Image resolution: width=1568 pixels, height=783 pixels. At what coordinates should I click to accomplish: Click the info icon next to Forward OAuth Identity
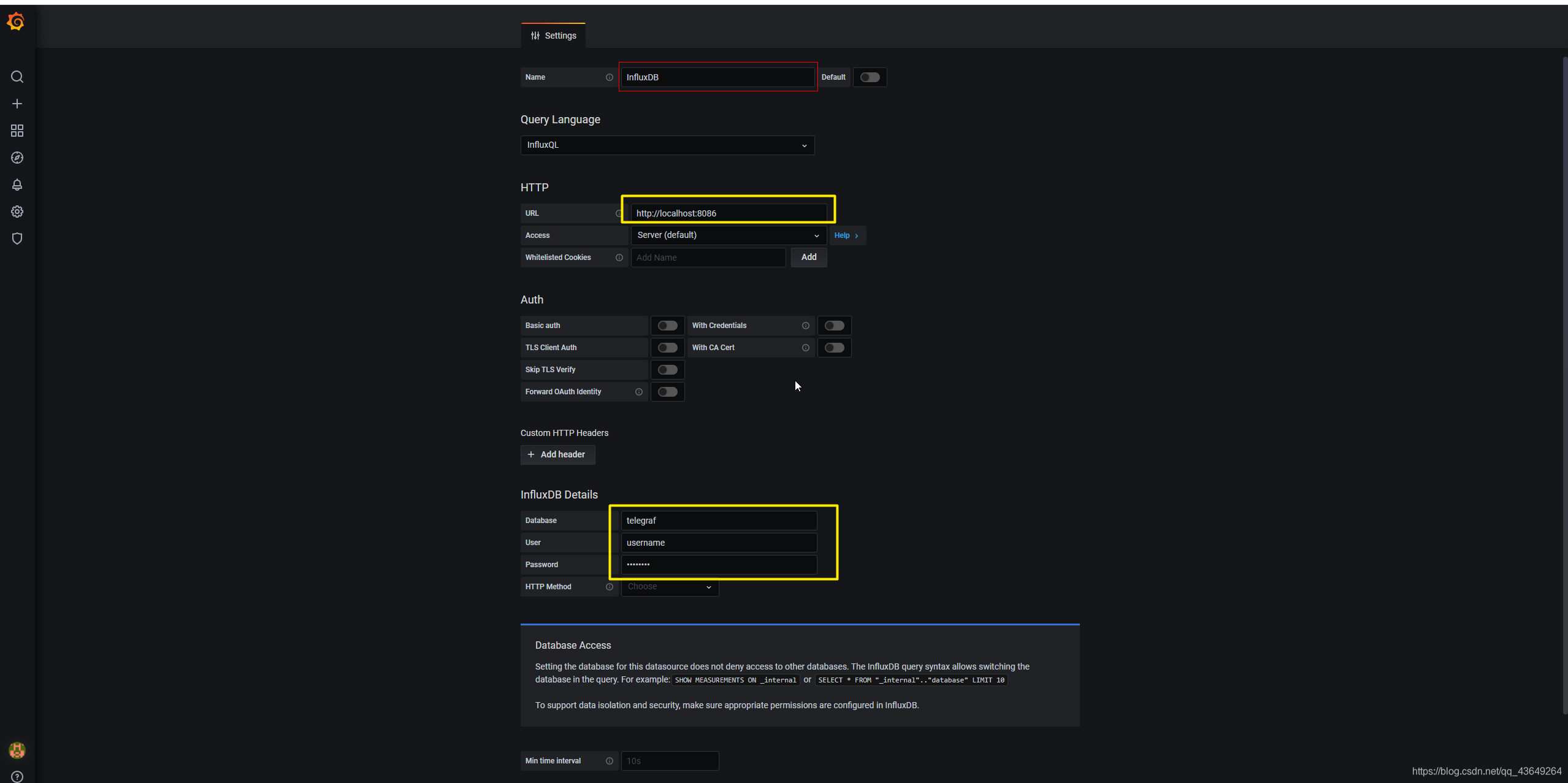pyautogui.click(x=639, y=392)
